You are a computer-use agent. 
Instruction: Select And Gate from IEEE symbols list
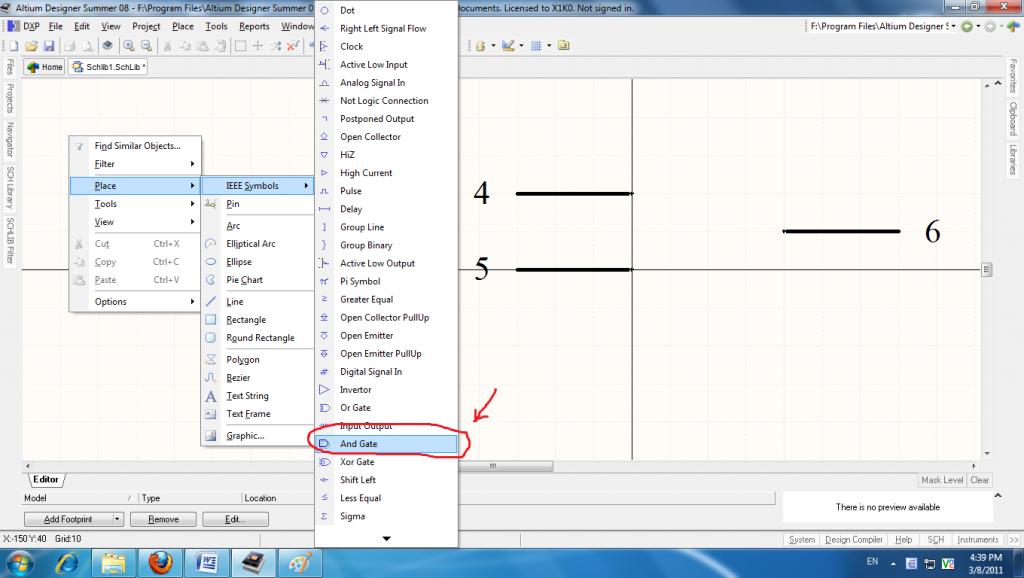(x=385, y=443)
